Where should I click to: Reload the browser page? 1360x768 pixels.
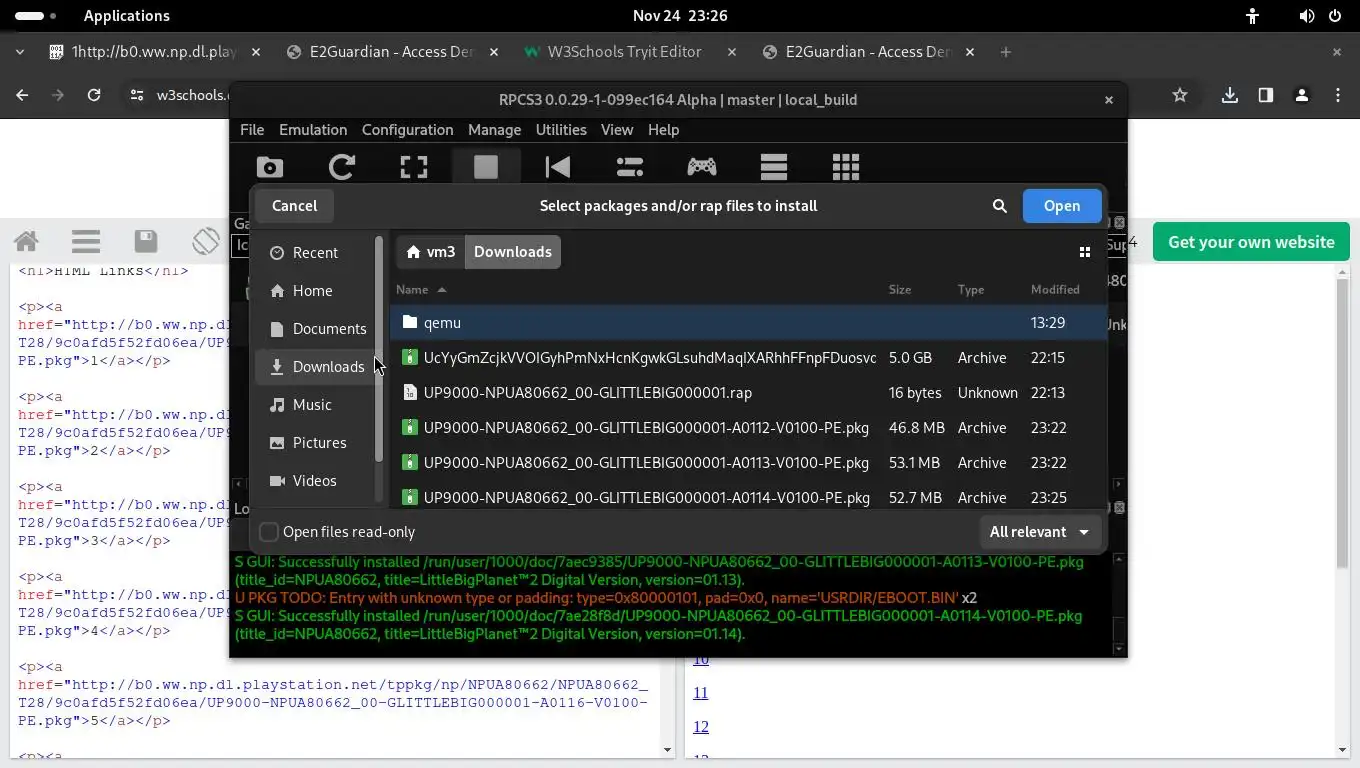pyautogui.click(x=94, y=95)
